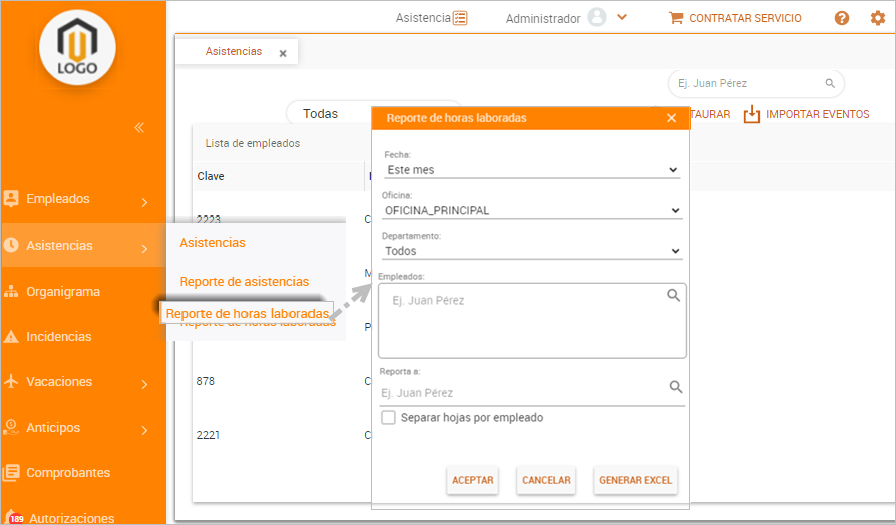Close the Reporte de horas laboradas dialog

click(671, 118)
